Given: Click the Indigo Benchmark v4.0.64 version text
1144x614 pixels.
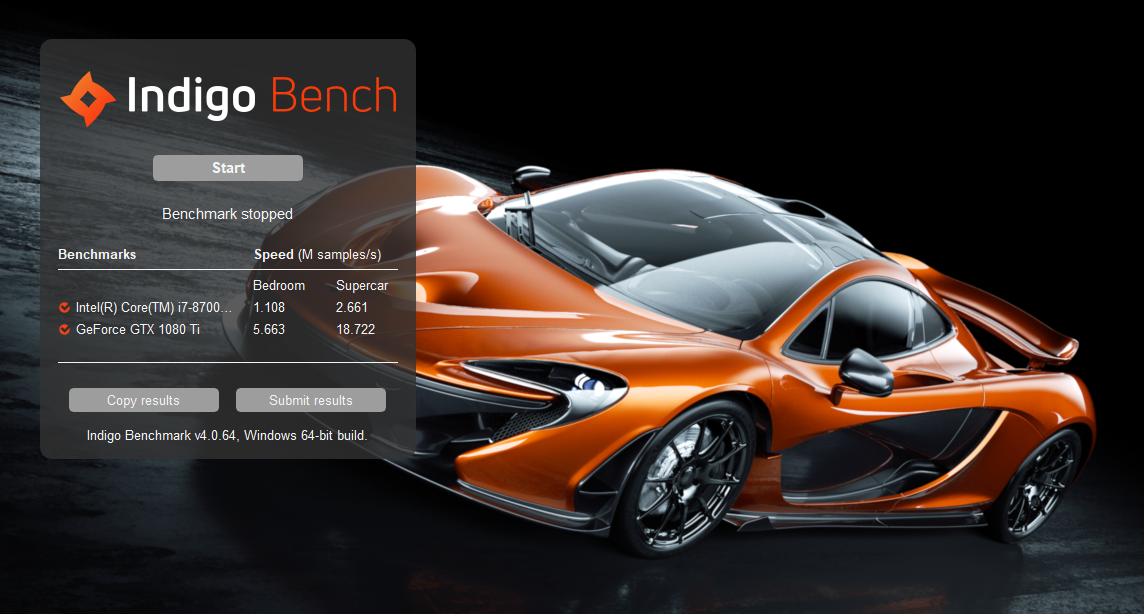Looking at the screenshot, I should 227,435.
